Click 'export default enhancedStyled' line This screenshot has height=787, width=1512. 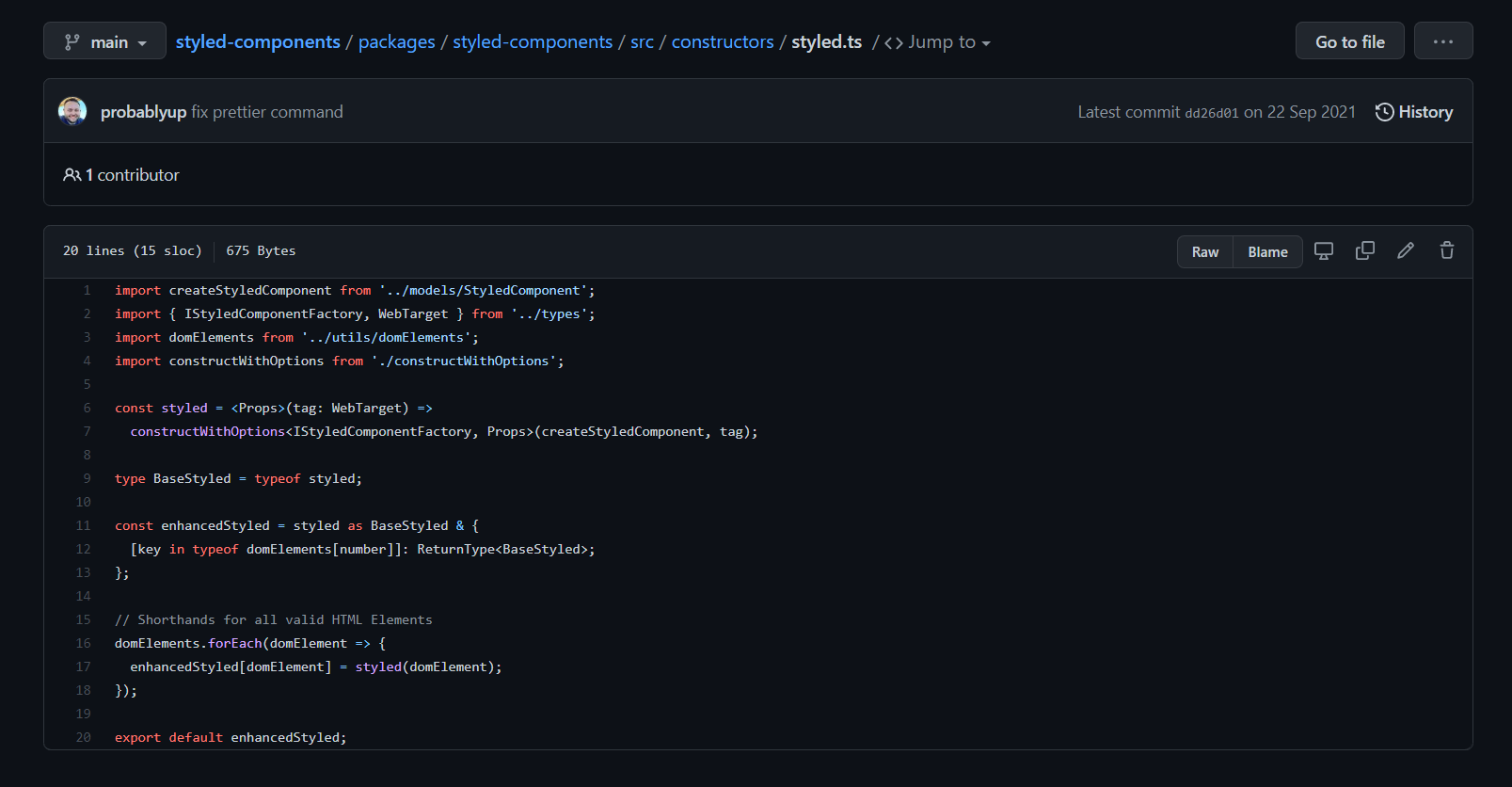point(231,737)
